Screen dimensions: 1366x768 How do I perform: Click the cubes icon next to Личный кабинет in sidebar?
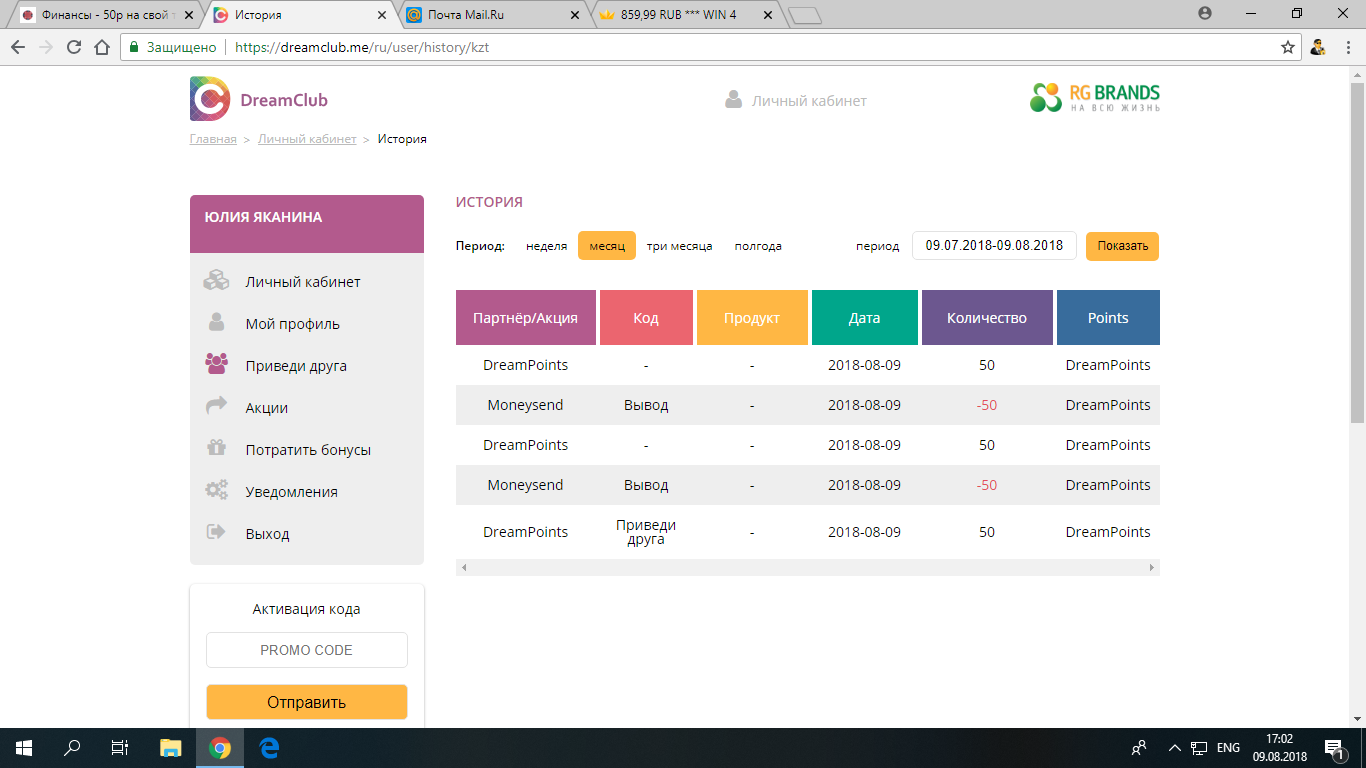tap(216, 281)
